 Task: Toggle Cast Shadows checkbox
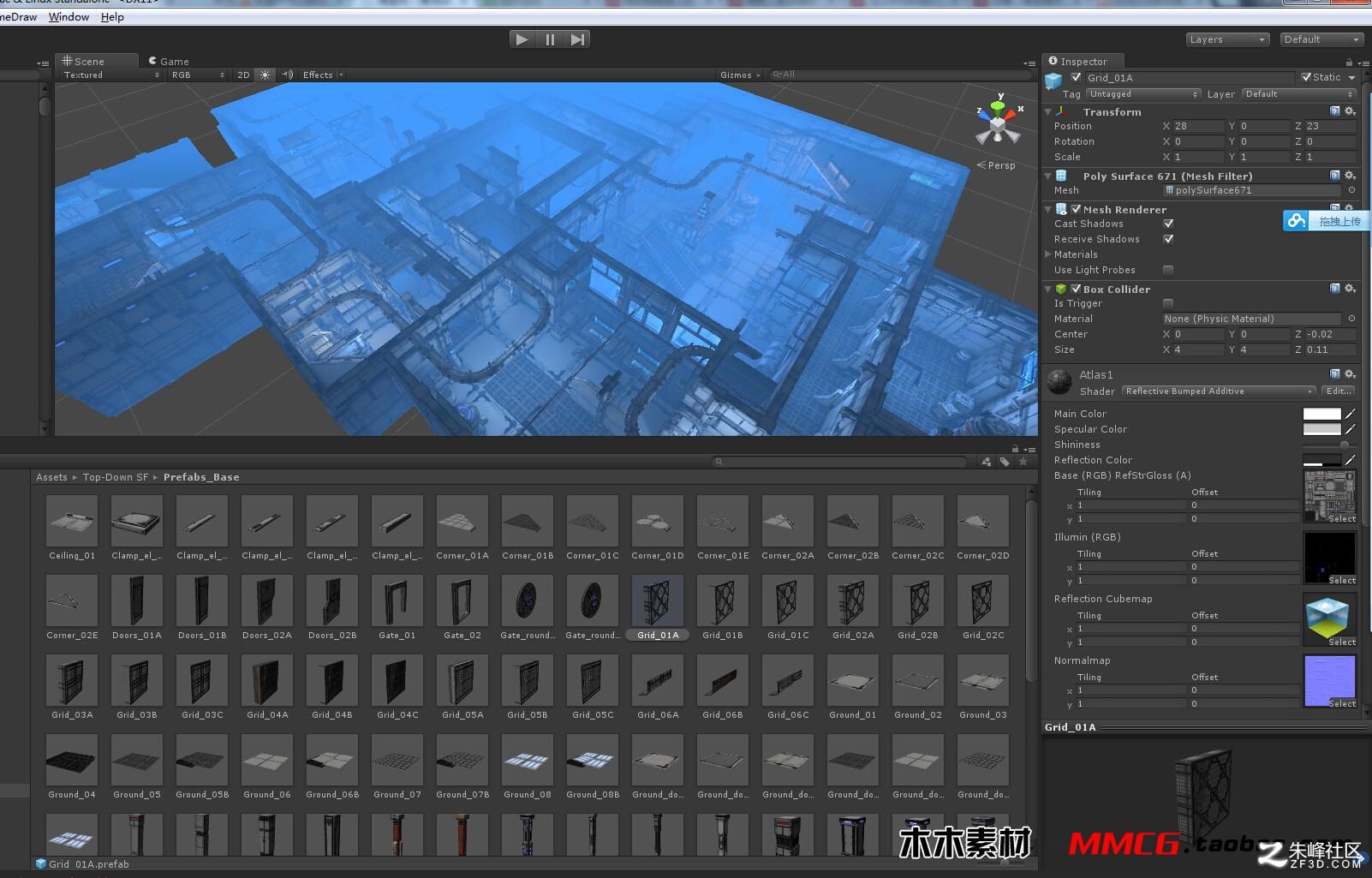pyautogui.click(x=1168, y=224)
